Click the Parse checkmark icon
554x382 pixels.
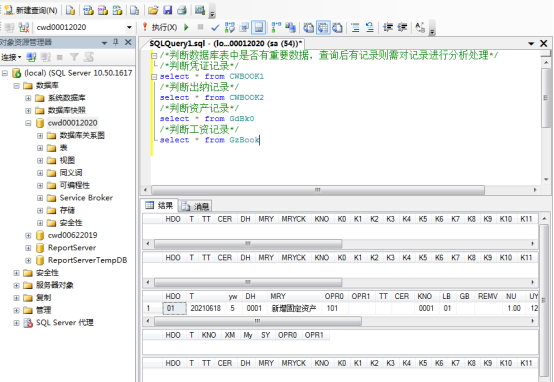pos(215,27)
